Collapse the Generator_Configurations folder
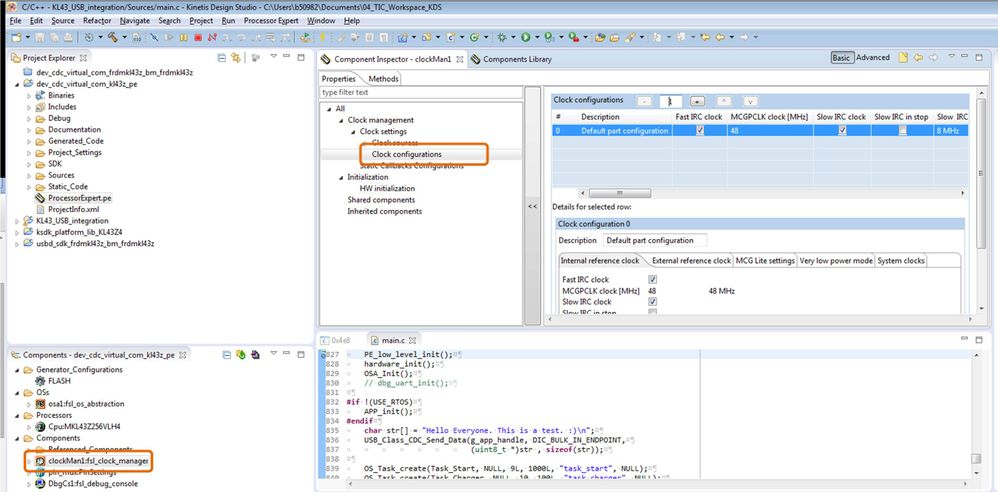The image size is (998, 492). pos(17,370)
